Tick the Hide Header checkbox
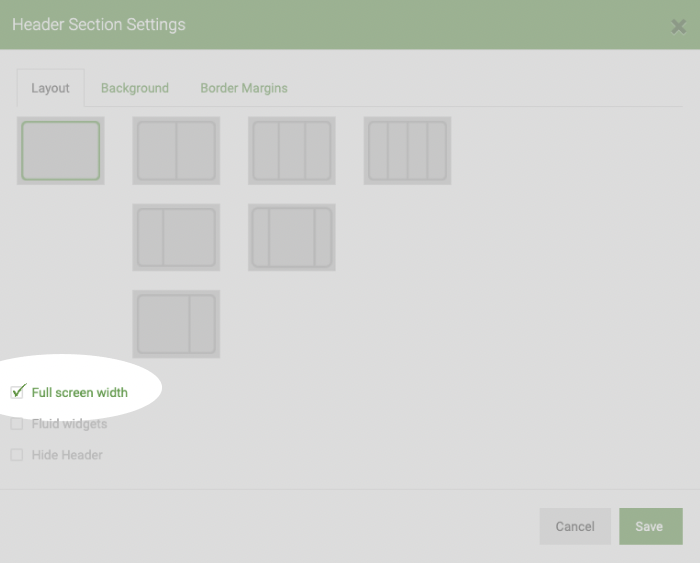This screenshot has width=700, height=563. [x=17, y=455]
